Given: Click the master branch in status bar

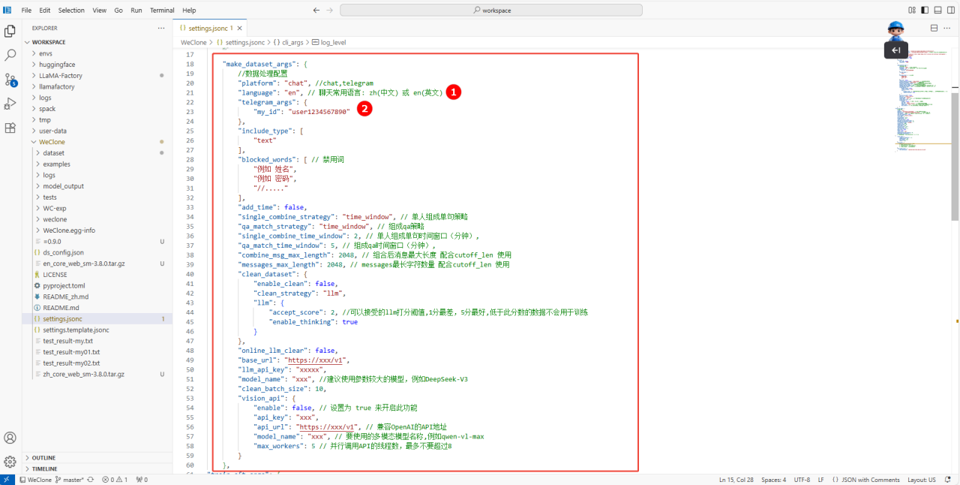Looking at the screenshot, I should (72, 480).
